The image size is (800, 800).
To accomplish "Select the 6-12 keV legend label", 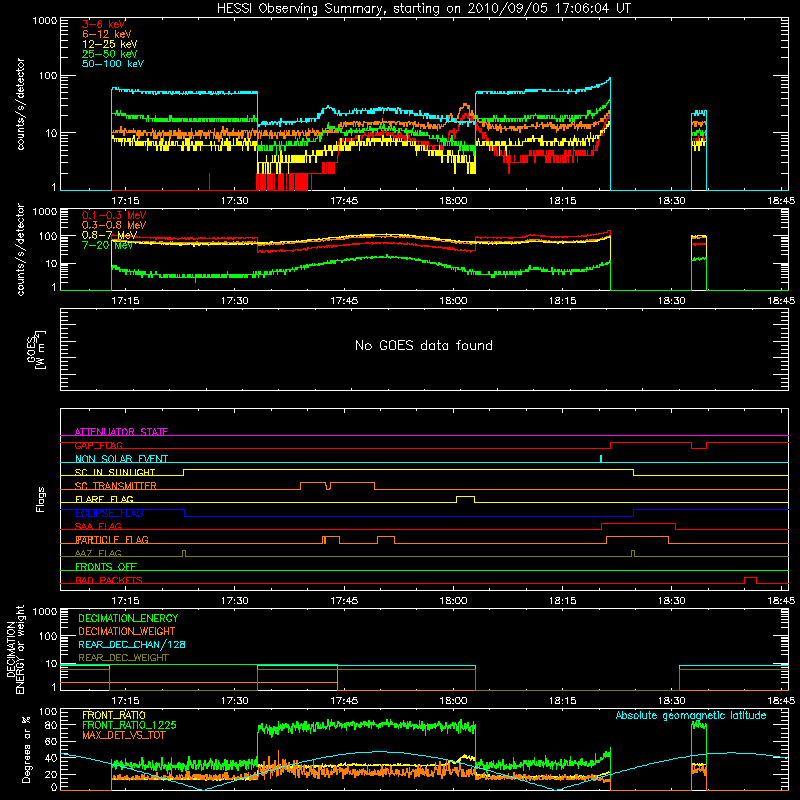I will point(107,34).
